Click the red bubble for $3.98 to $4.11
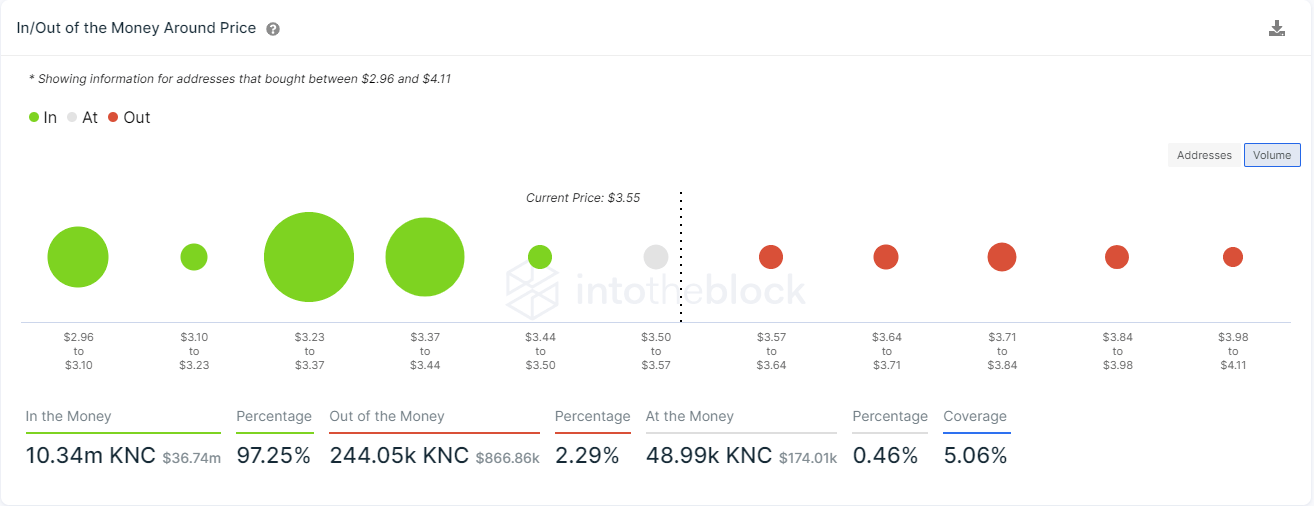The height and width of the screenshot is (506, 1314). click(1233, 257)
